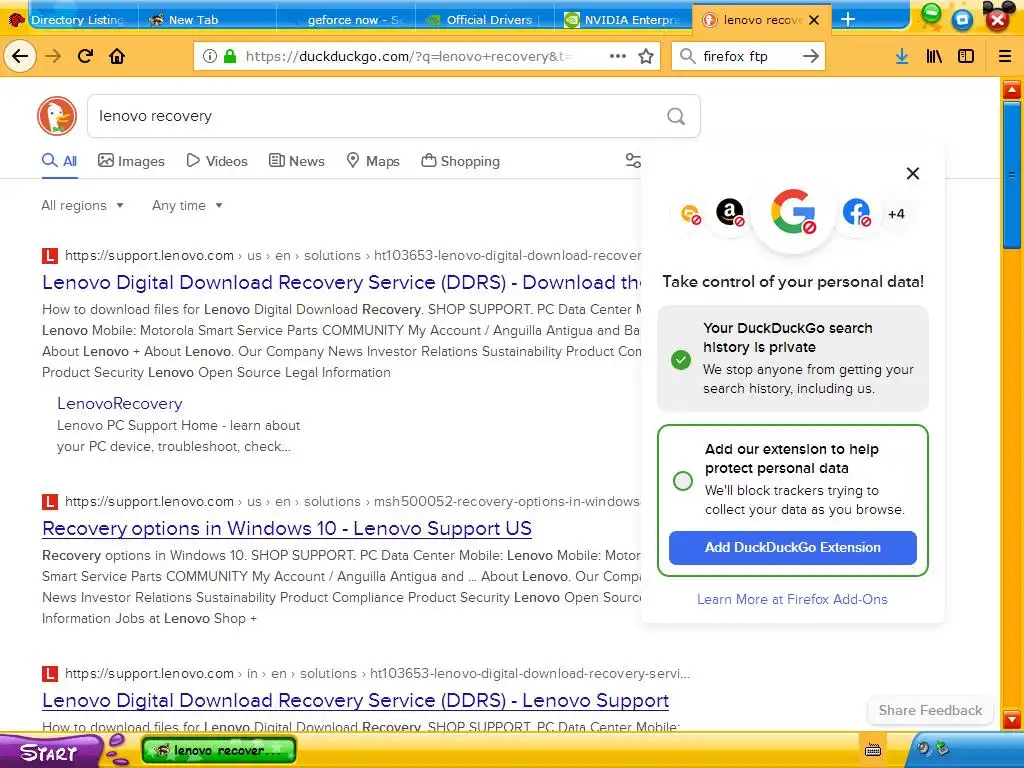This screenshot has width=1024, height=768.
Task: Close the privacy promo popup
Action: pyautogui.click(x=913, y=173)
